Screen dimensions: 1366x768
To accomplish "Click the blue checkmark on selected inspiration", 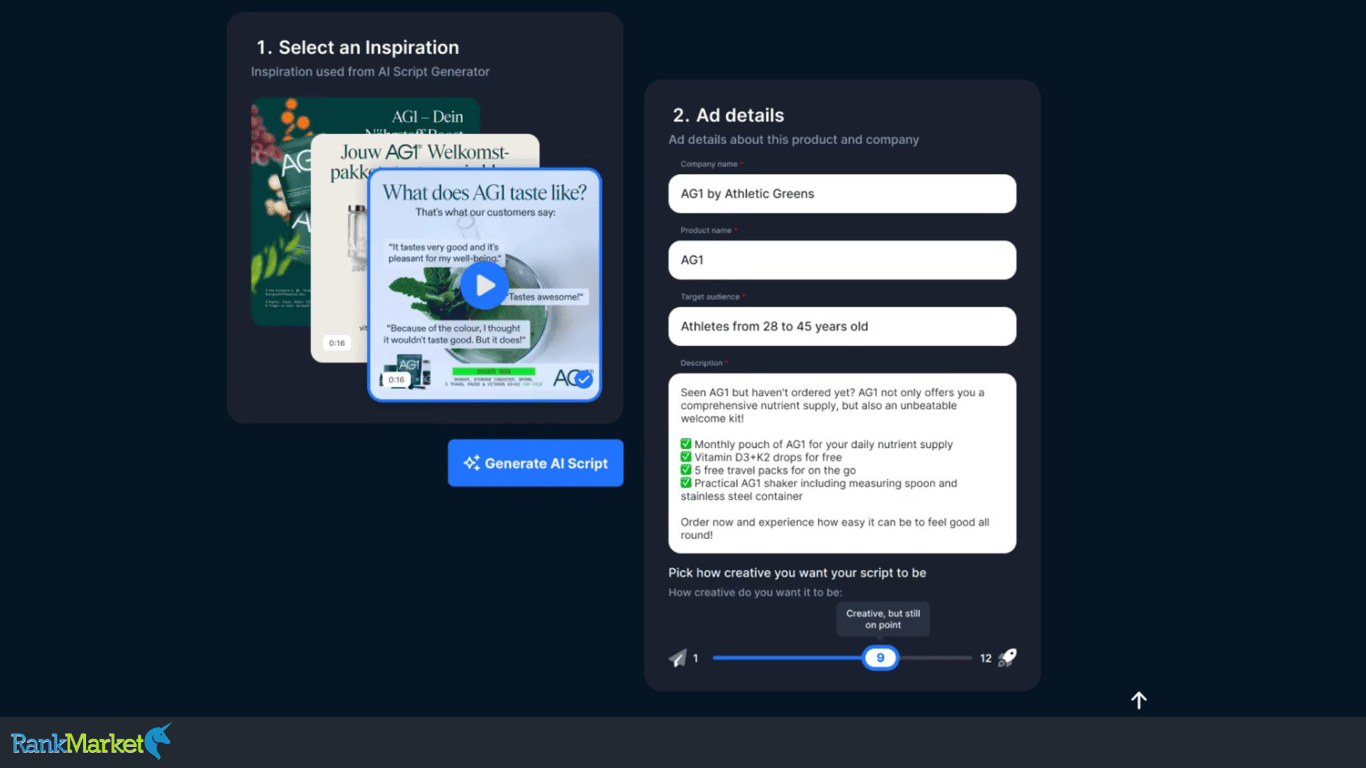I will click(x=583, y=379).
